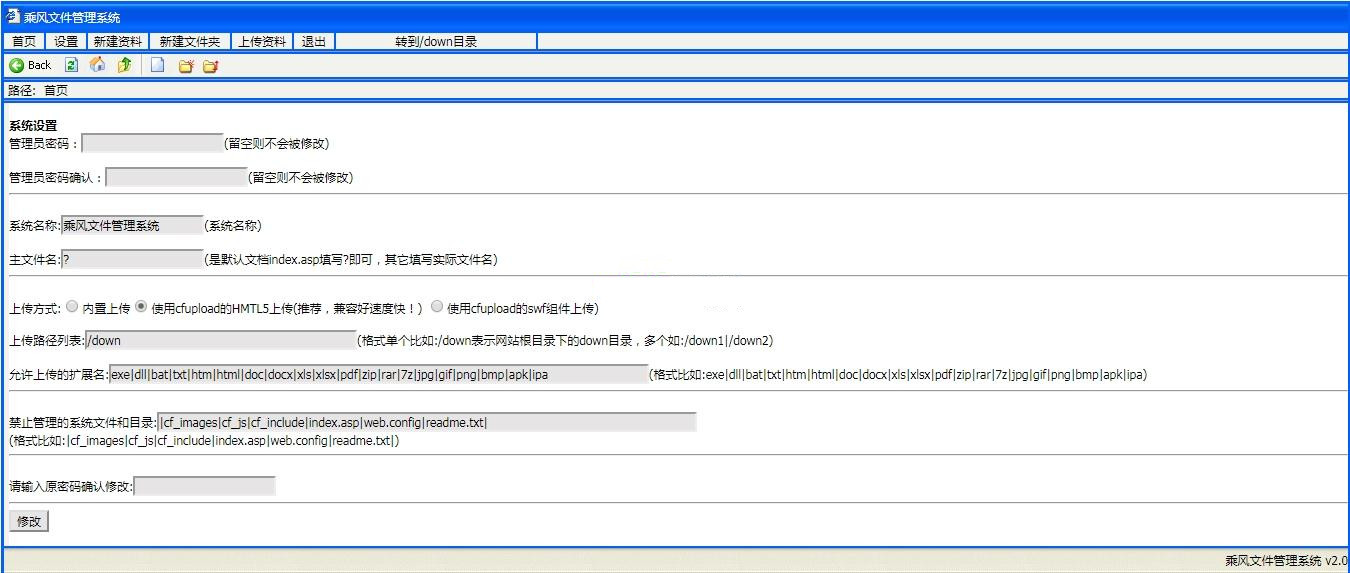Select the 内置上传 upload method
Screen dimensions: 1350x573
coord(72,307)
